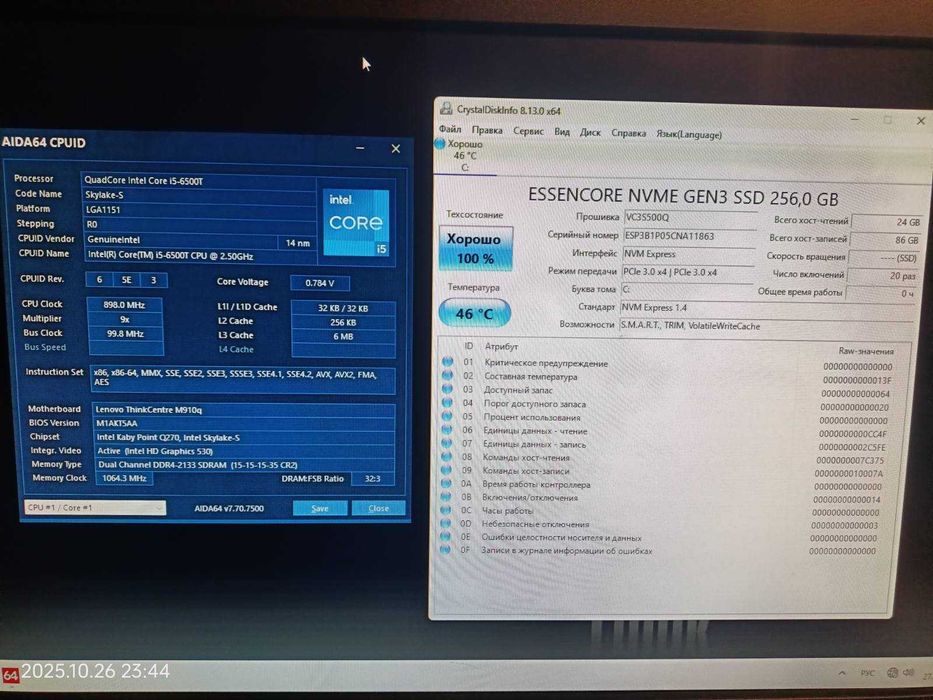This screenshot has height=700, width=933.
Task: Click the 46 °C temperature button
Action: pos(474,313)
